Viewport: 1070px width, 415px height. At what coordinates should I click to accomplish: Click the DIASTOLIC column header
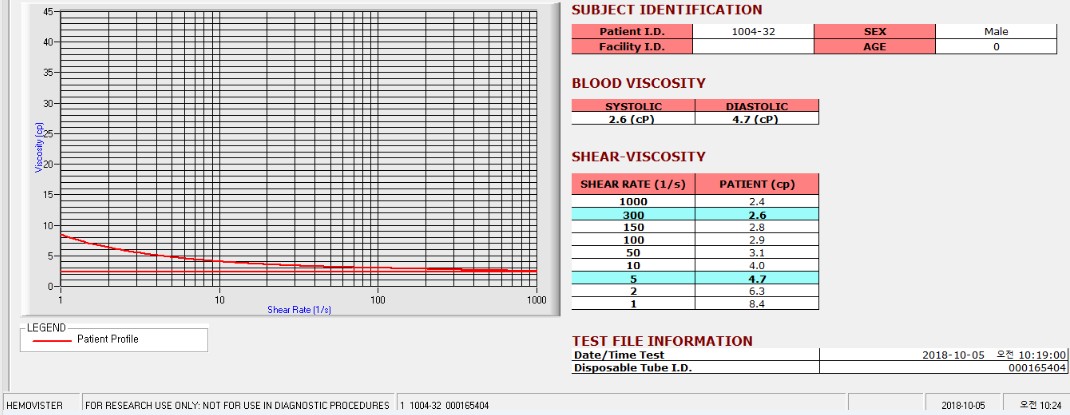[757, 106]
